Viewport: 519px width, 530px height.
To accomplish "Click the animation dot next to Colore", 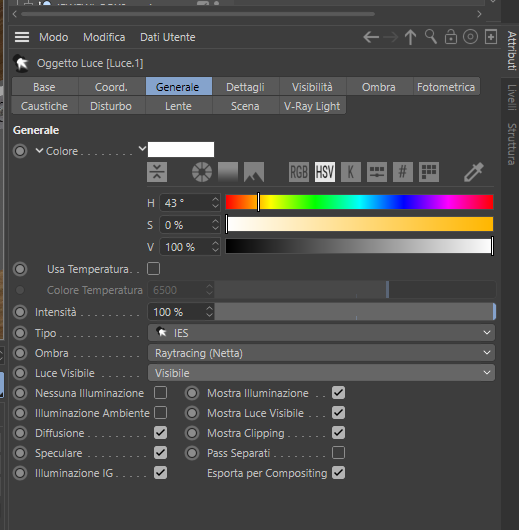I will (x=20, y=151).
